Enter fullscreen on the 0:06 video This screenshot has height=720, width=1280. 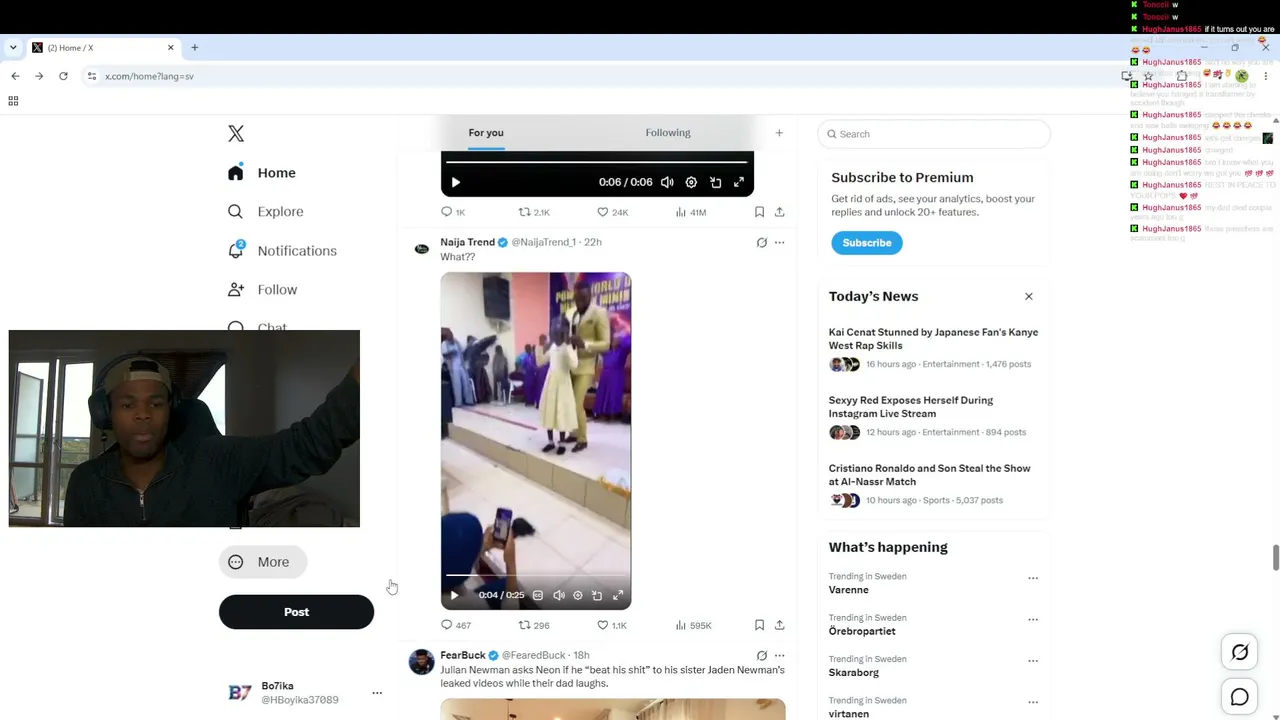(x=739, y=182)
